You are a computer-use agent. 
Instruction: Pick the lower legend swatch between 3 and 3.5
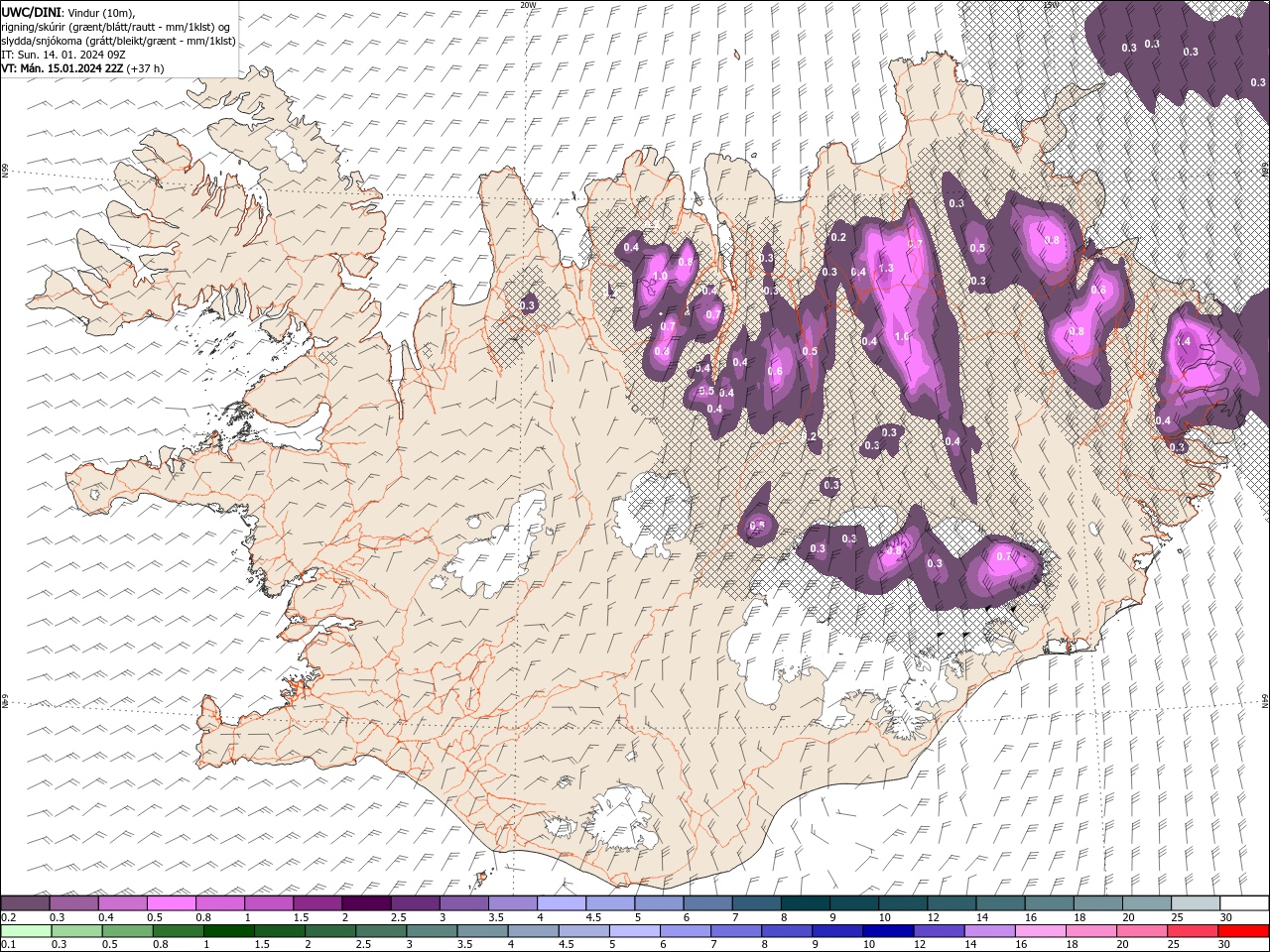click(x=432, y=931)
